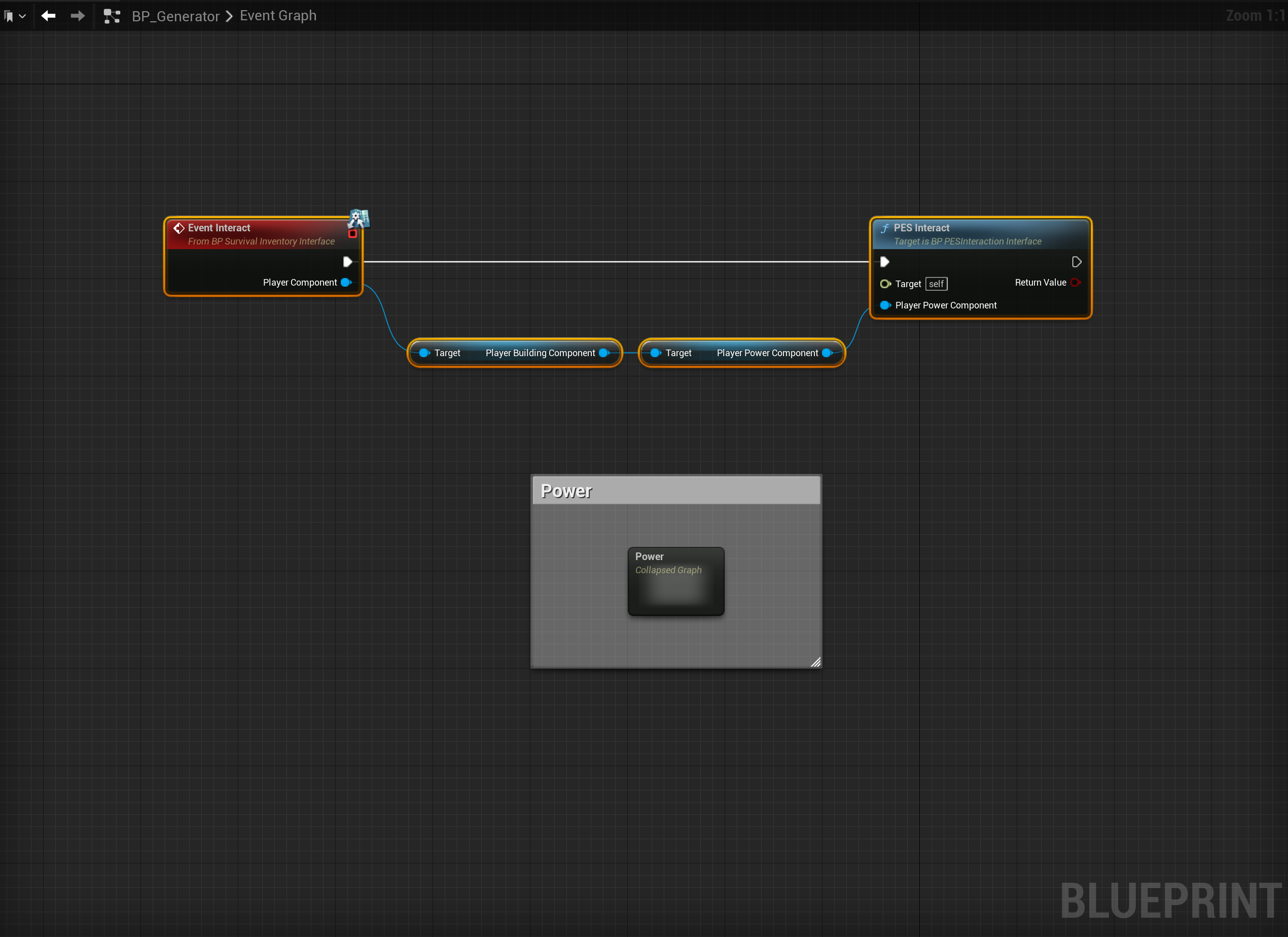Image resolution: width=1288 pixels, height=937 pixels.
Task: Click the Power comment box title
Action: point(566,491)
